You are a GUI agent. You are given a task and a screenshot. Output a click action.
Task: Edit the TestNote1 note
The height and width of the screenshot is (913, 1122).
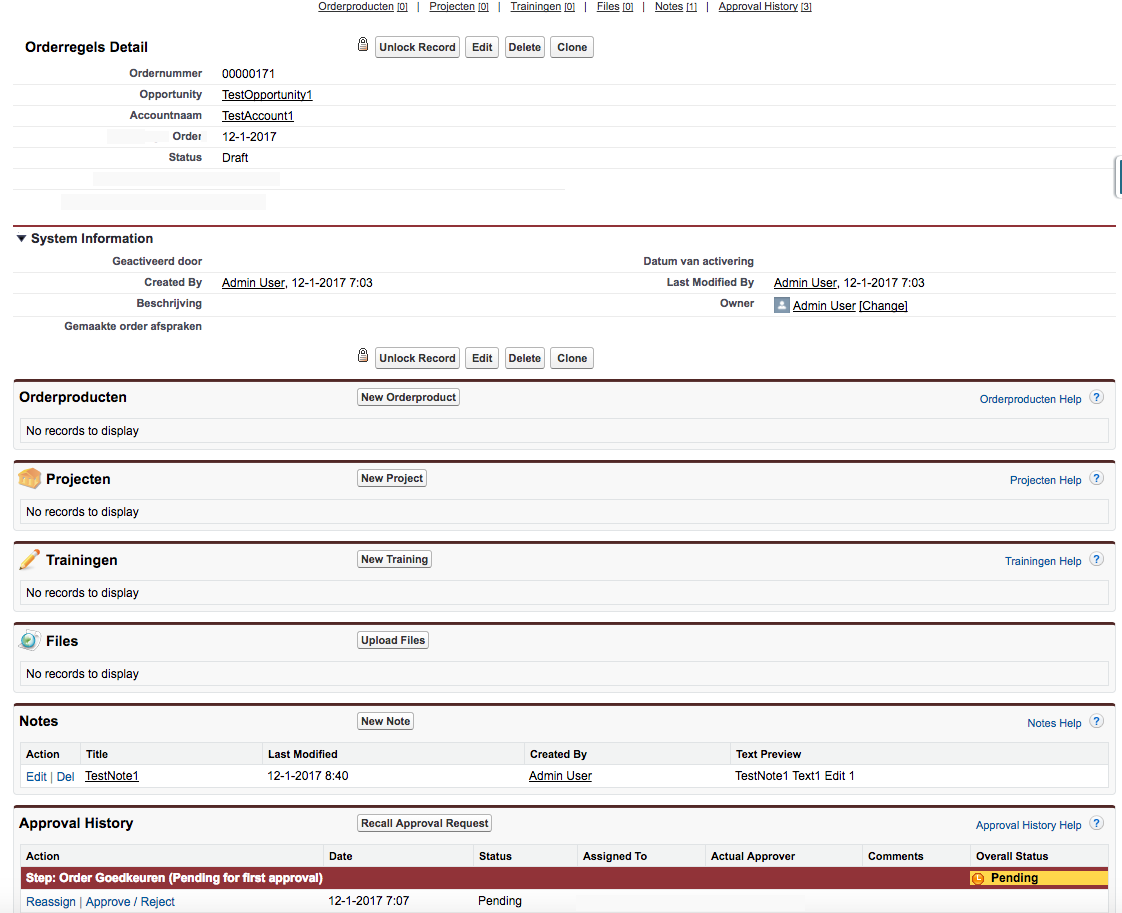[x=36, y=776]
